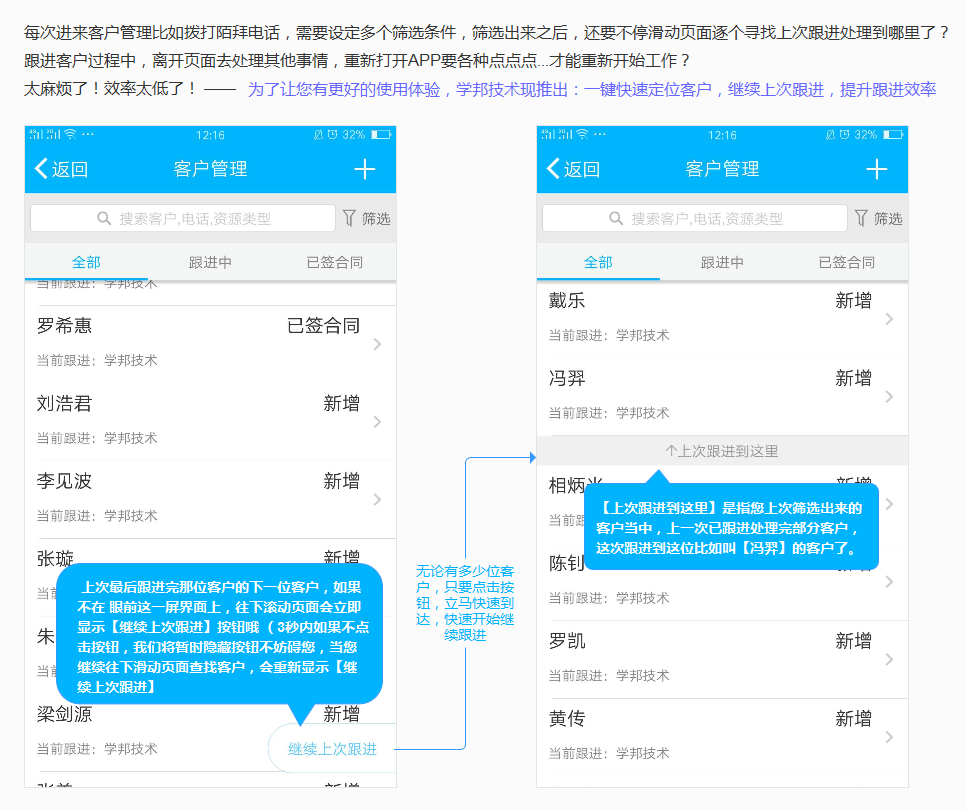Open customer 戴乐
This screenshot has width=965, height=810.
pos(722,319)
